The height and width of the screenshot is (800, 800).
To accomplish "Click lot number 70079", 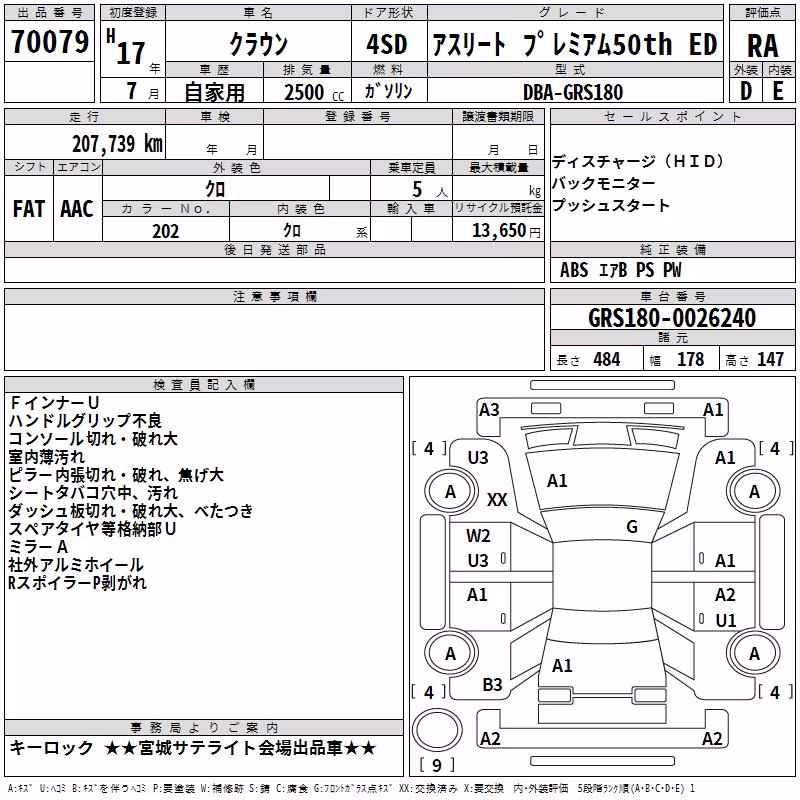I will (x=50, y=42).
